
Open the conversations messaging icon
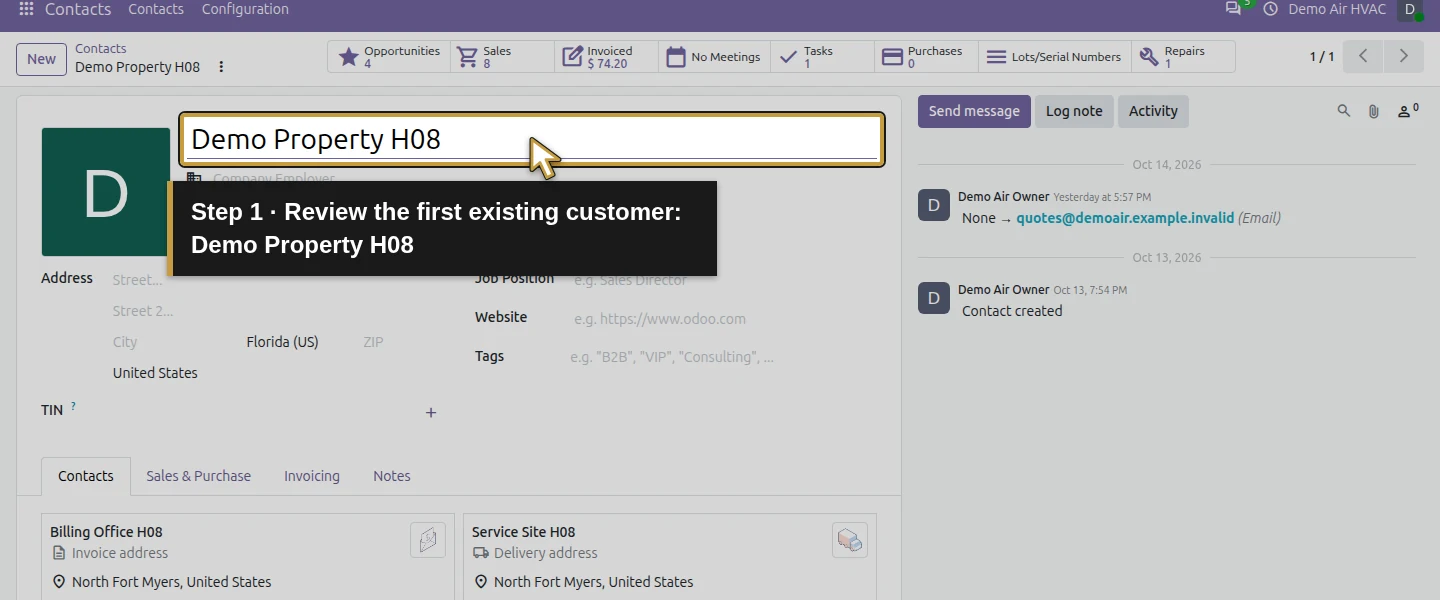1233,9
